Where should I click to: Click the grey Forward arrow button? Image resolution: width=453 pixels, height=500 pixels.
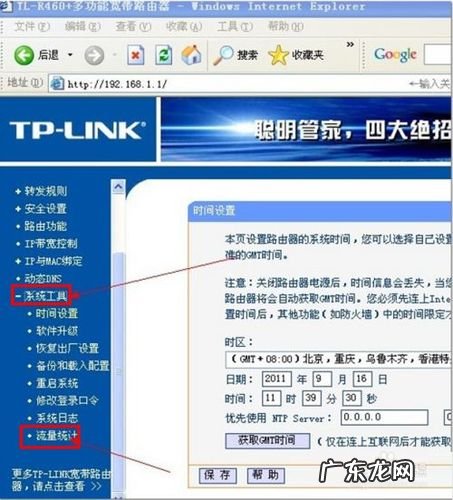click(94, 55)
